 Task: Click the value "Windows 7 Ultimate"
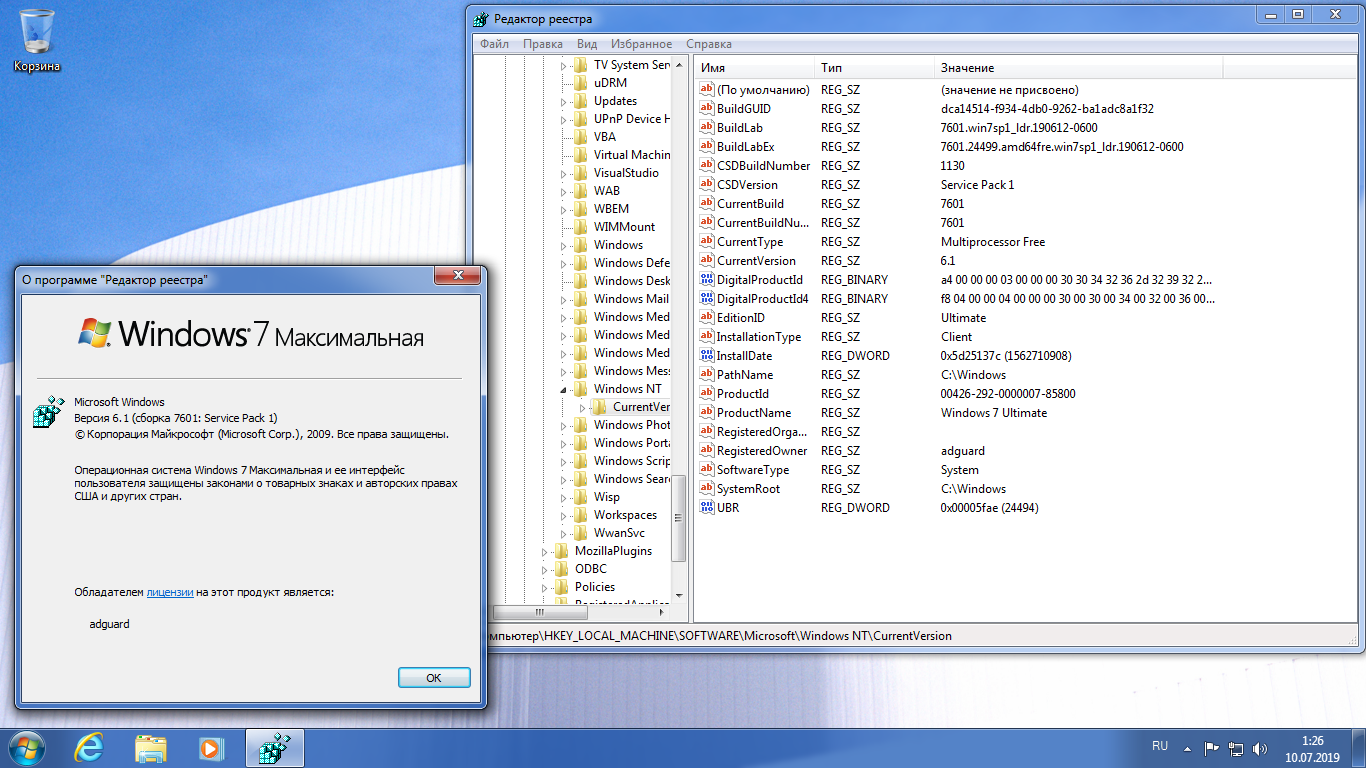click(994, 412)
